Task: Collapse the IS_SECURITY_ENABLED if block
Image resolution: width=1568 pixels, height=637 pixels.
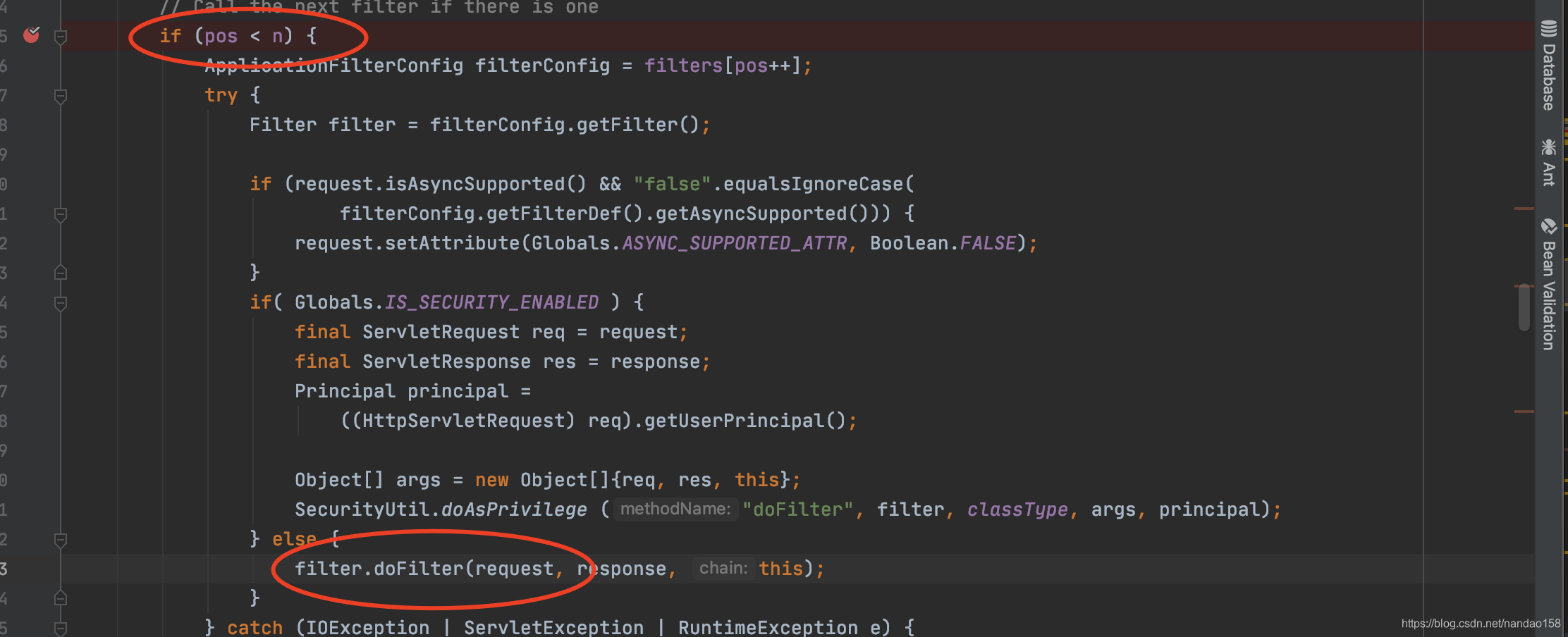Action: (x=60, y=302)
